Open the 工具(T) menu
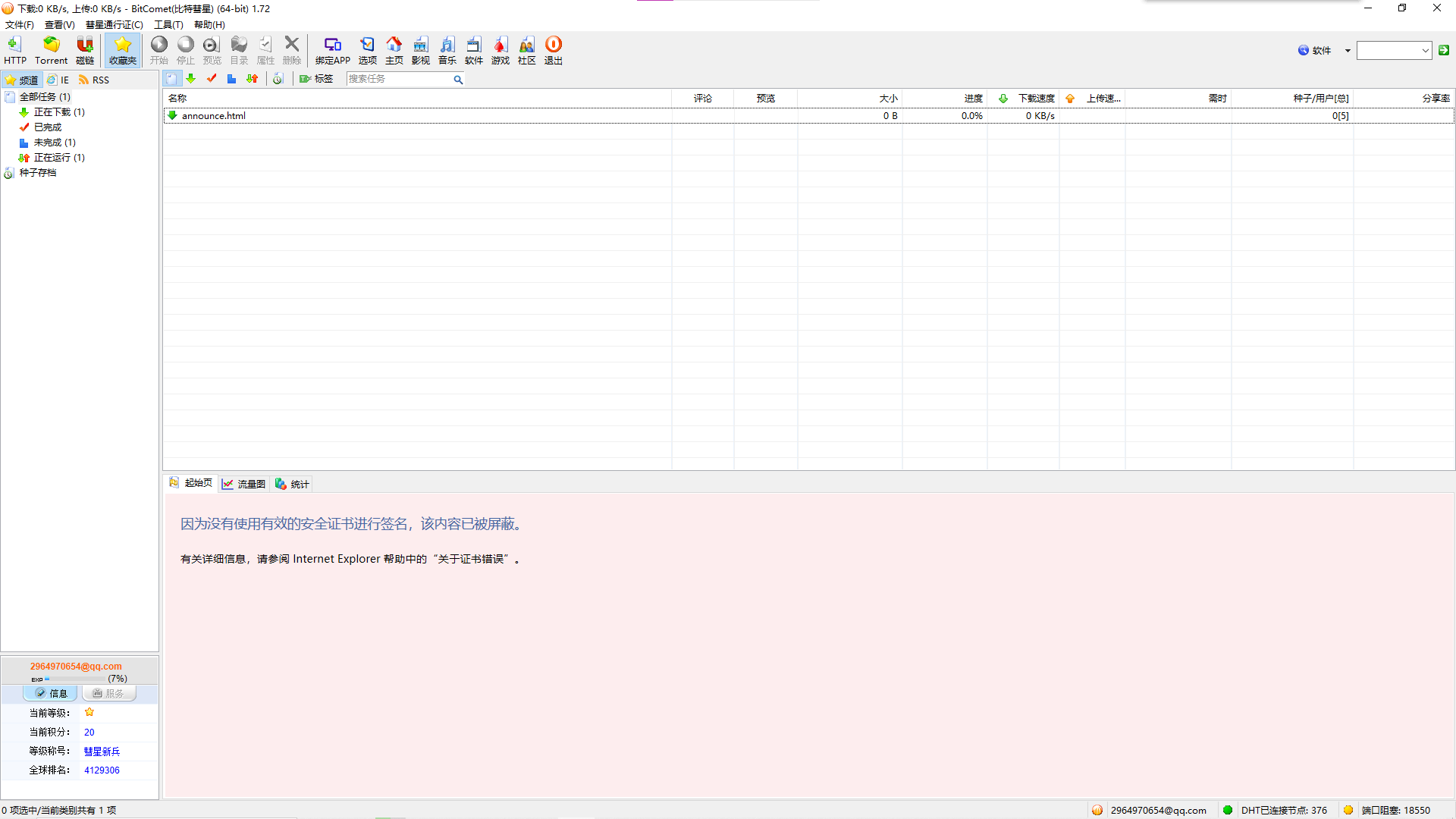The height and width of the screenshot is (819, 1456). pos(169,25)
